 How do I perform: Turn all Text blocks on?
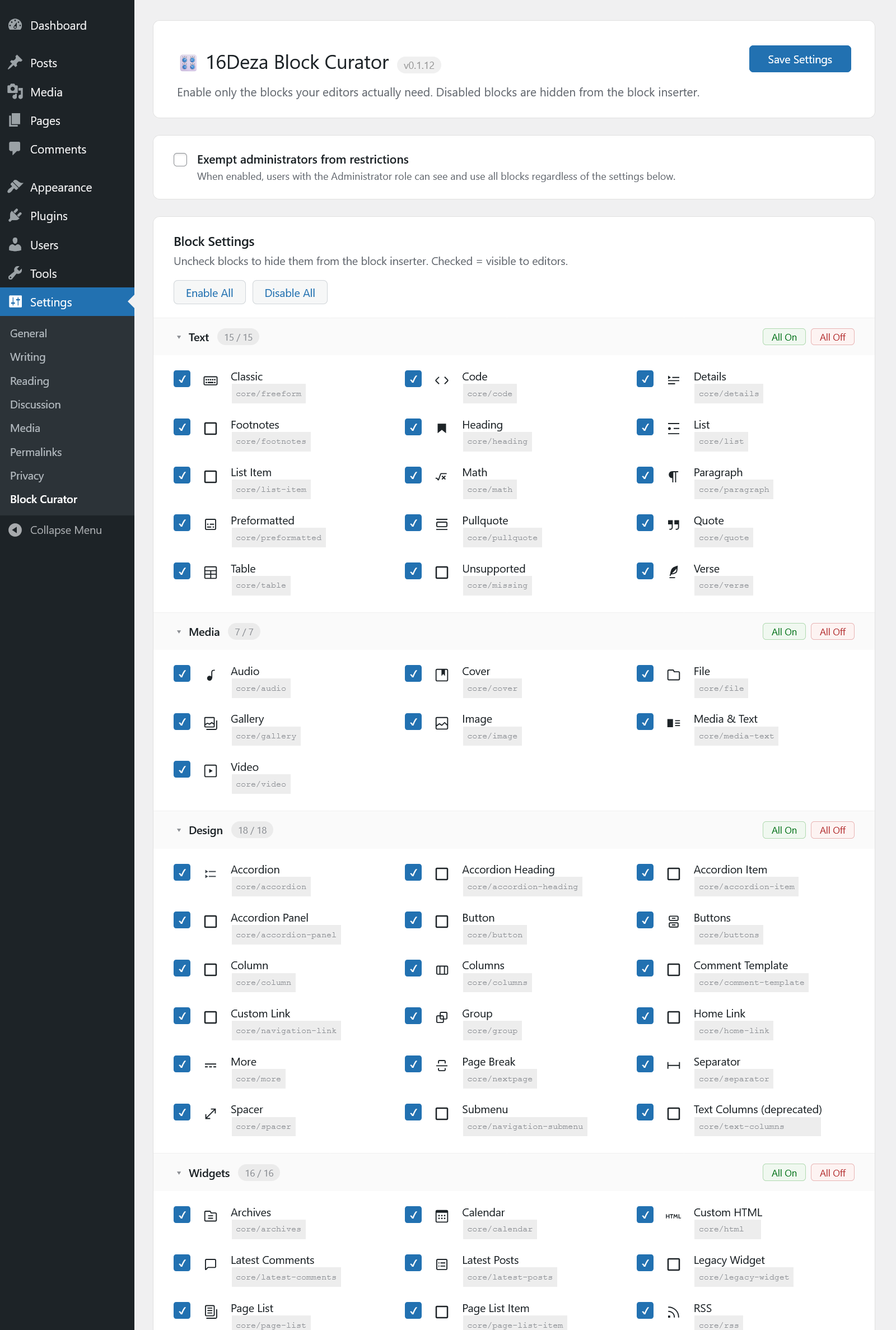784,337
